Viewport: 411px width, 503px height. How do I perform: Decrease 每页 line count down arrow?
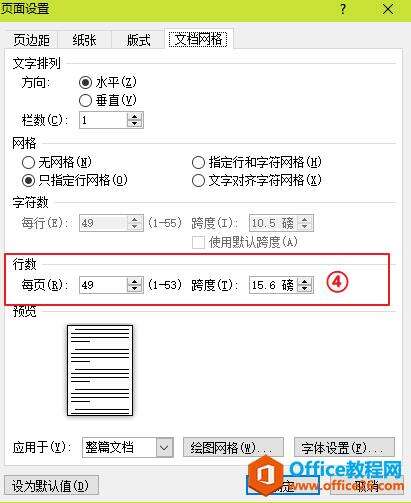135,289
